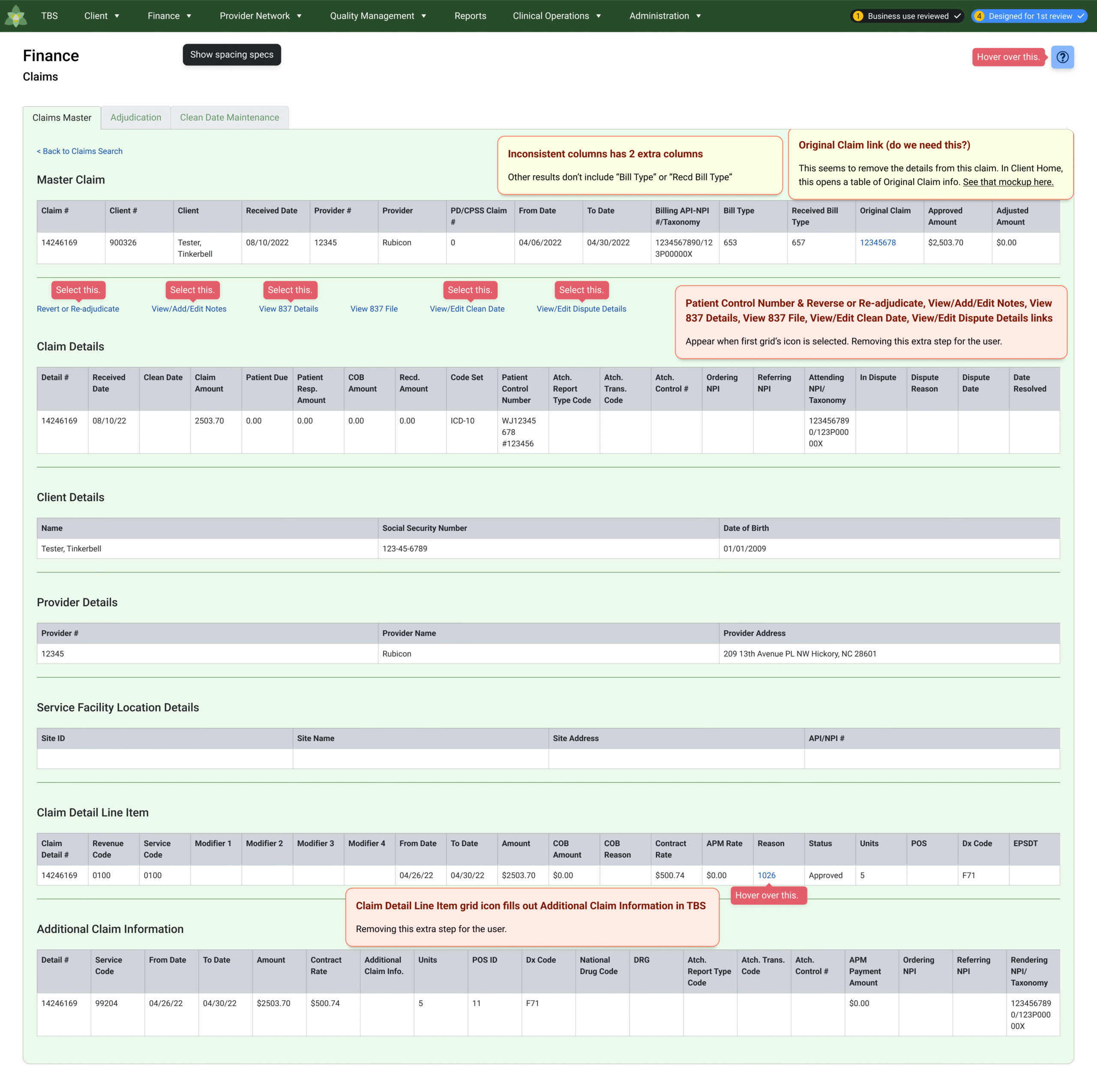The height and width of the screenshot is (1092, 1097).
Task: Open the Reports menu item
Action: [x=470, y=16]
